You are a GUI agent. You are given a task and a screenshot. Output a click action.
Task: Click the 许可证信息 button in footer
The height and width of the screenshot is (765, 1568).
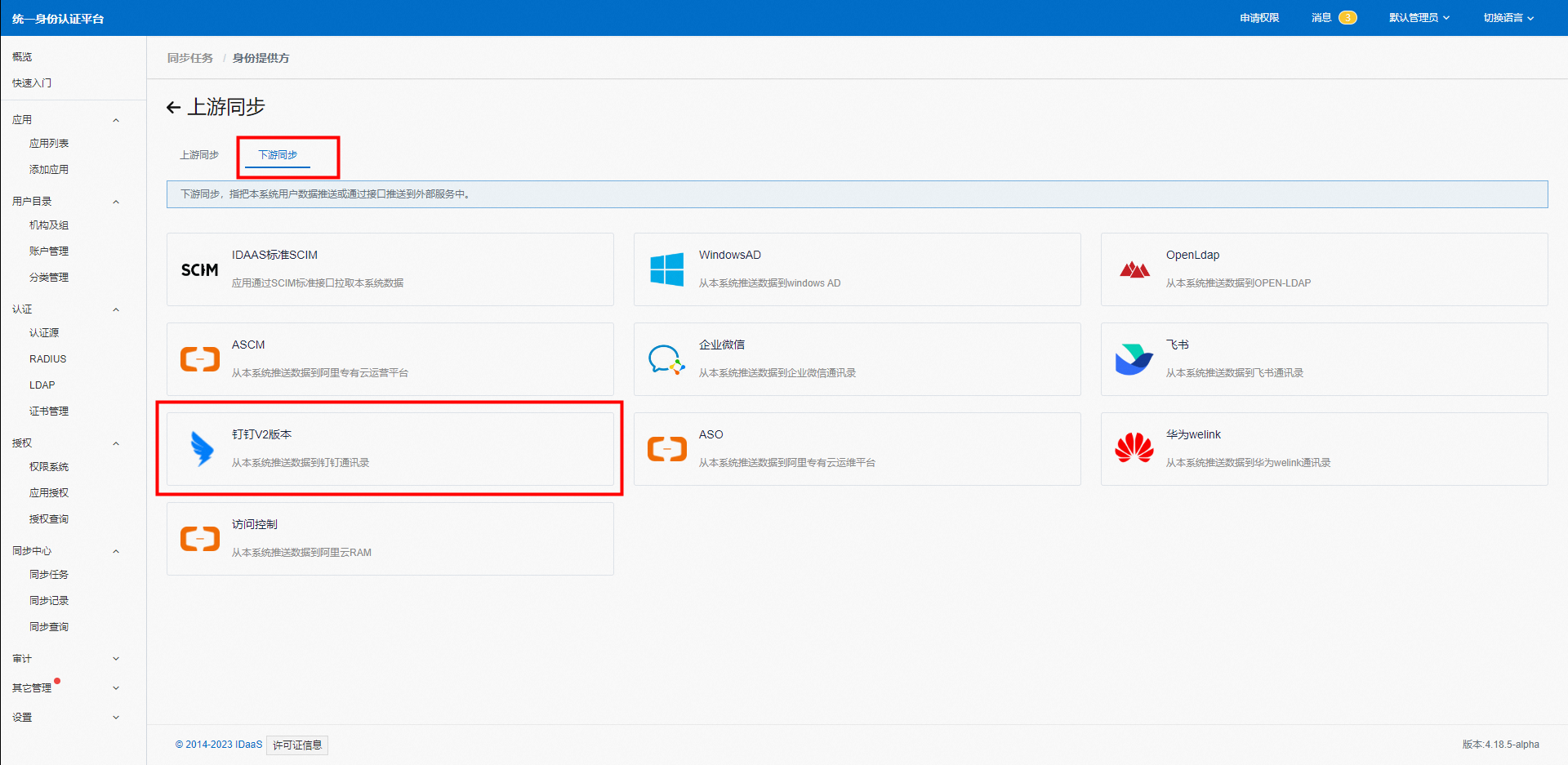297,745
